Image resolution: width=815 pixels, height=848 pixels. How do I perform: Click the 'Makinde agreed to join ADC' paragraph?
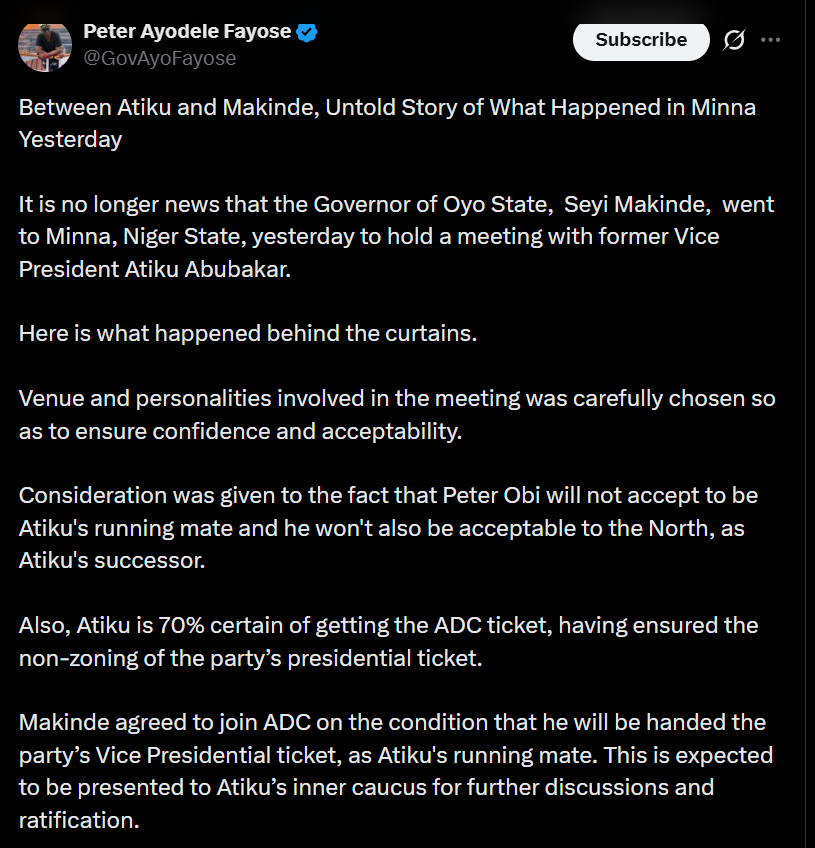pos(395,770)
